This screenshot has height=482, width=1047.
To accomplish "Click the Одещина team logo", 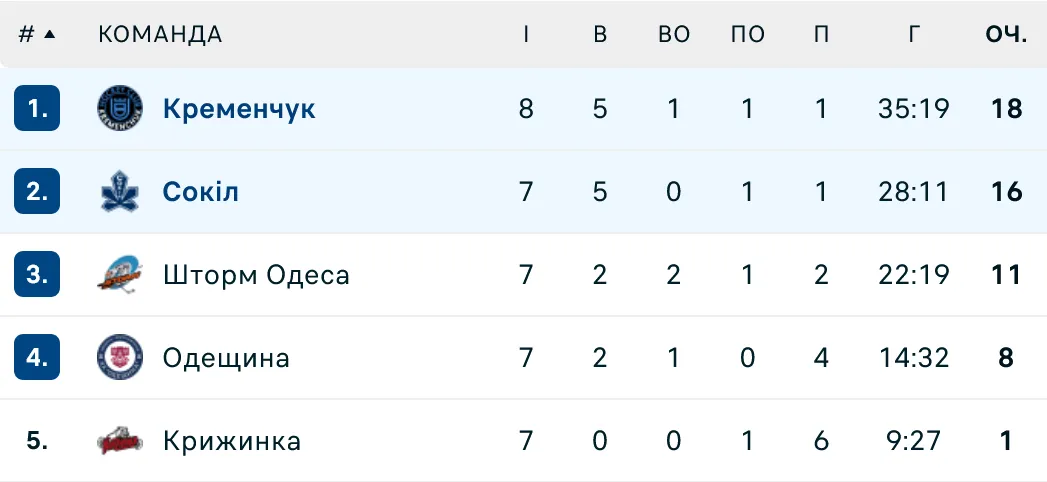I will 120,358.
